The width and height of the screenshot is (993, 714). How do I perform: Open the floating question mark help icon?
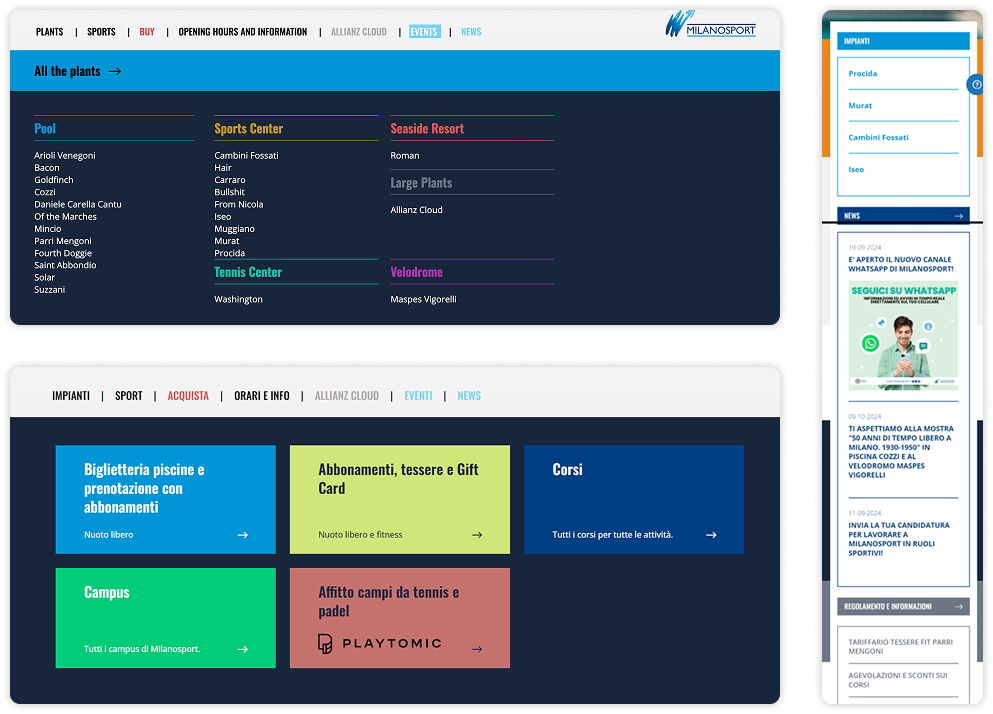click(975, 85)
